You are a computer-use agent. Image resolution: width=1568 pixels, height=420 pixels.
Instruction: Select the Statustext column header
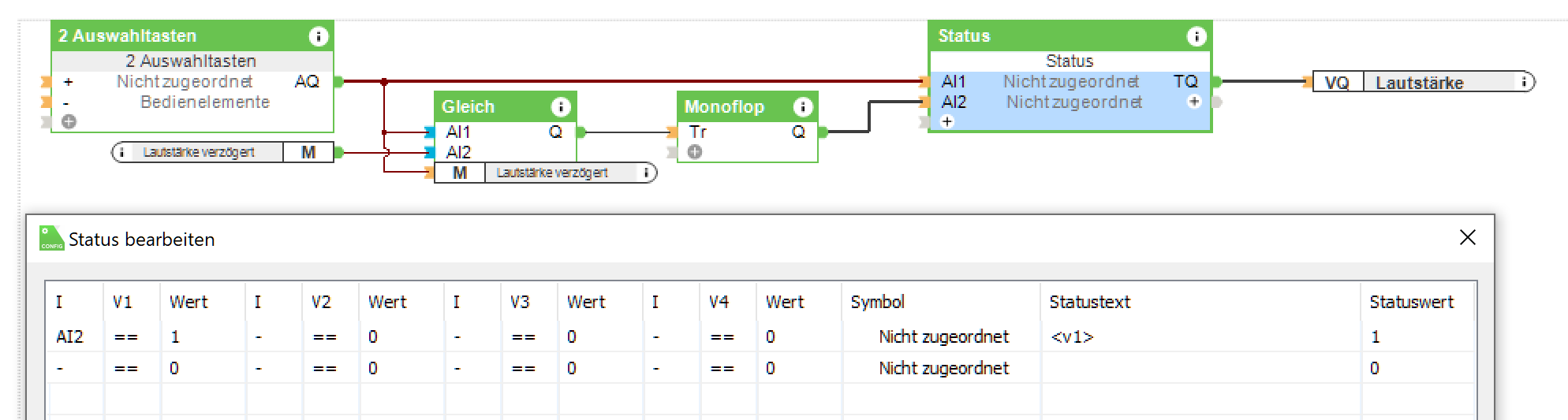click(1089, 303)
